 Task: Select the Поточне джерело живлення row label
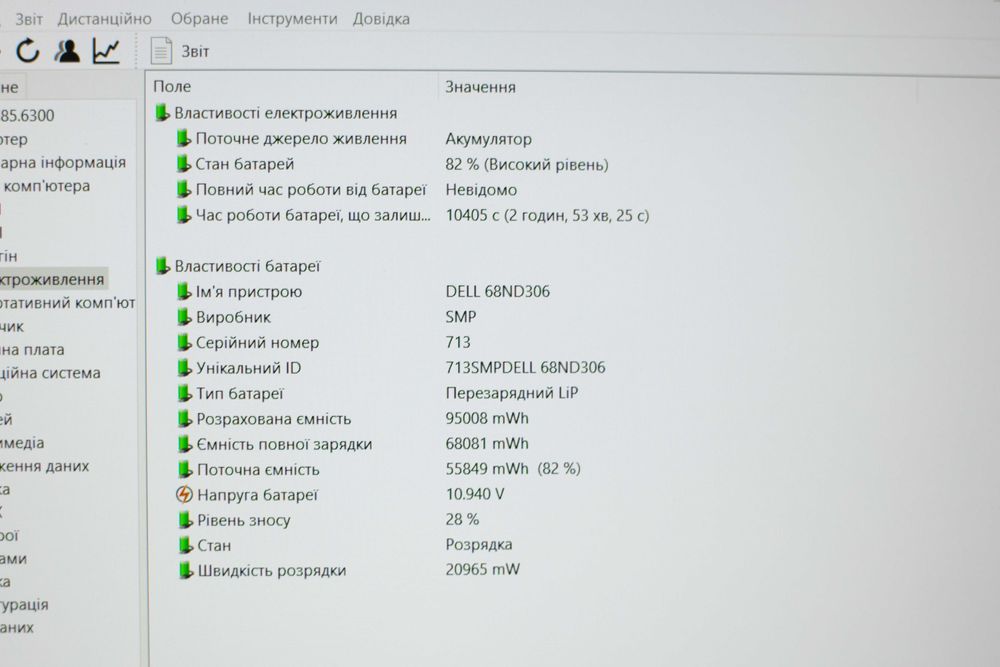(301, 138)
